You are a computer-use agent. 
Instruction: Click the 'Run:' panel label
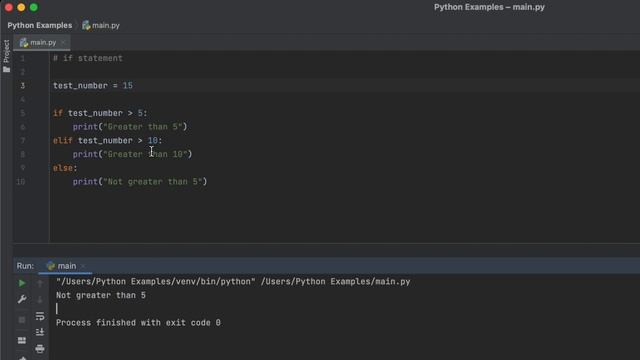click(25, 266)
